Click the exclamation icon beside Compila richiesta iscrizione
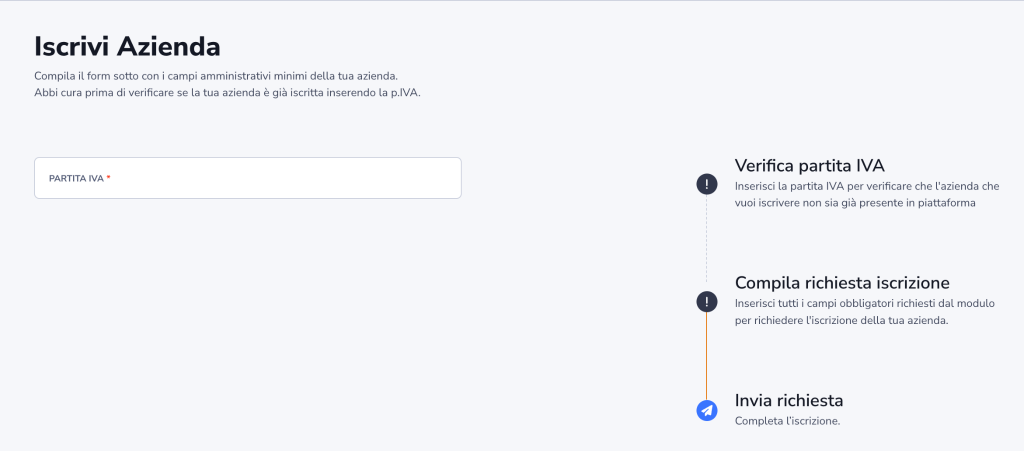The width and height of the screenshot is (1024, 451). click(x=707, y=301)
